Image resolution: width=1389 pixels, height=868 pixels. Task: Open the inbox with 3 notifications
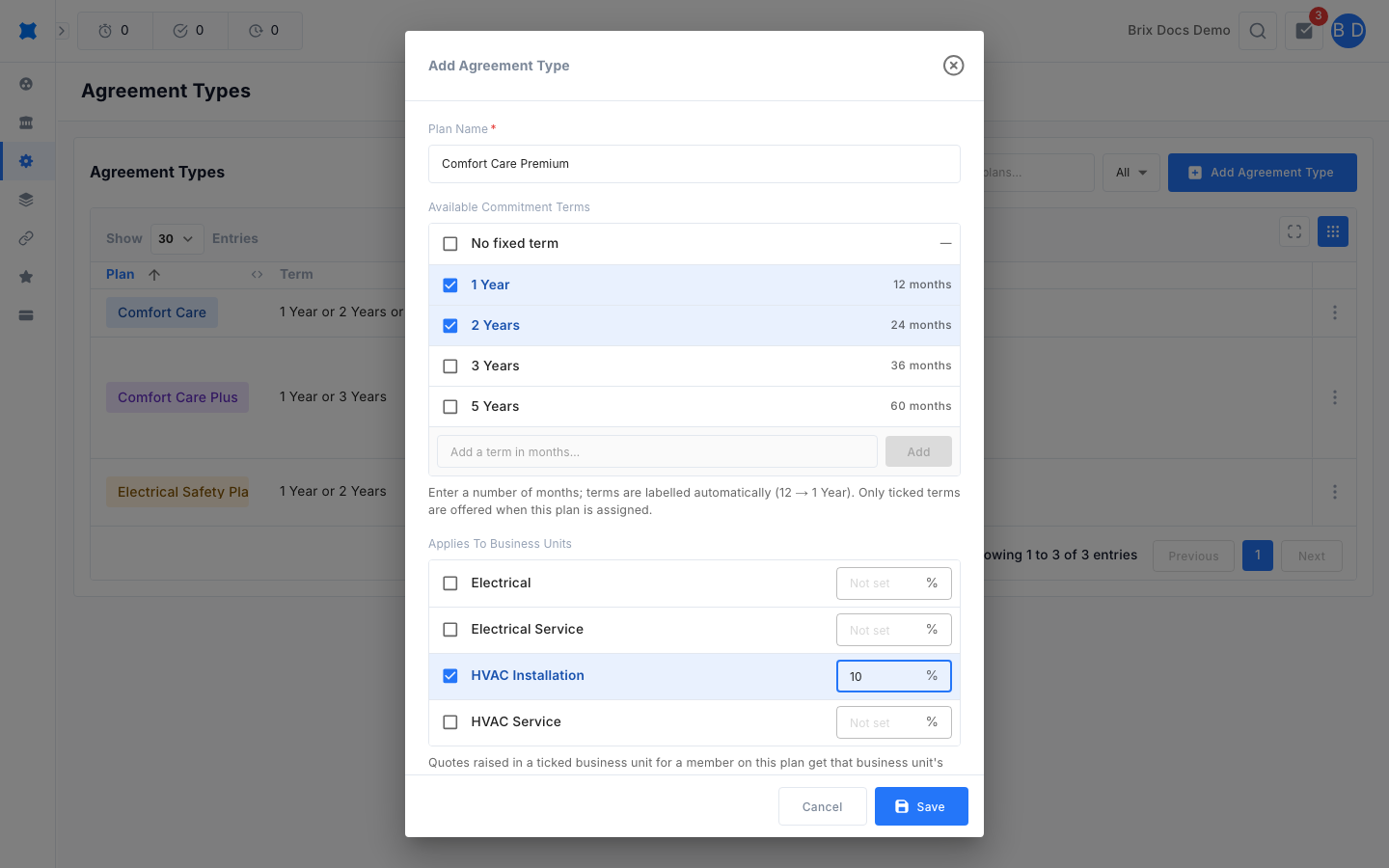click(1304, 31)
